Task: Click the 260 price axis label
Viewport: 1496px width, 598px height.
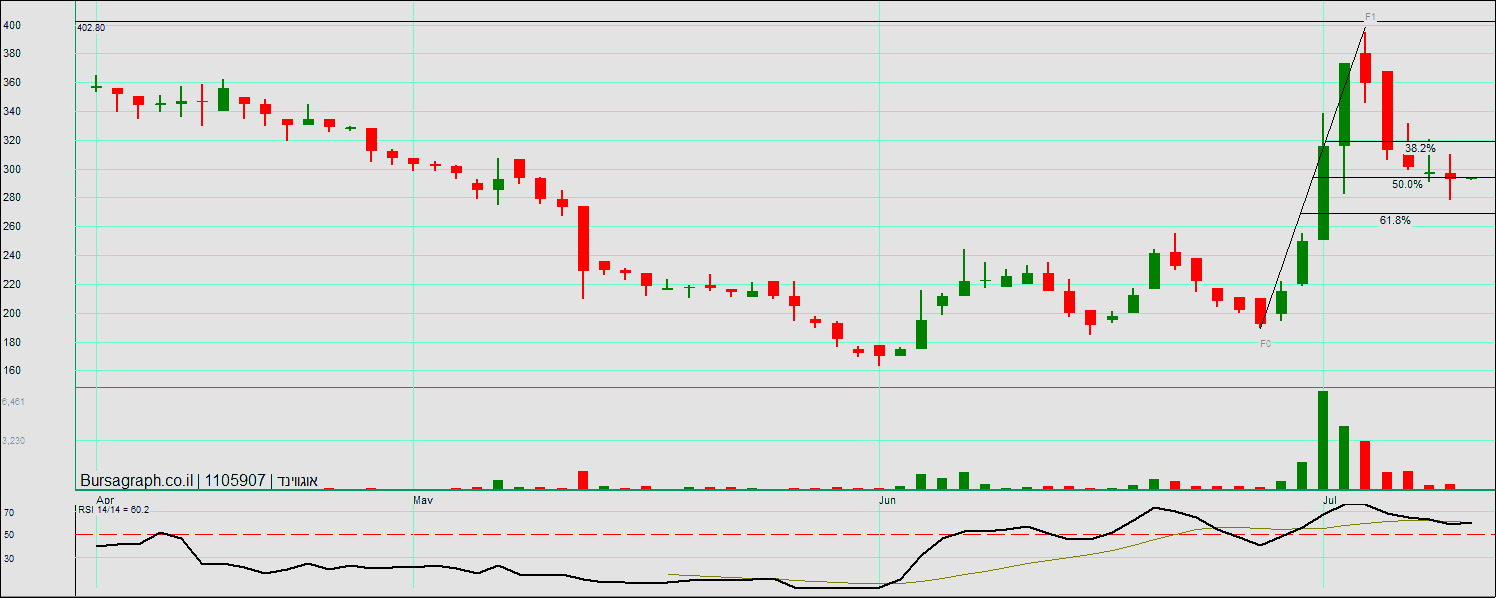Action: coord(11,227)
